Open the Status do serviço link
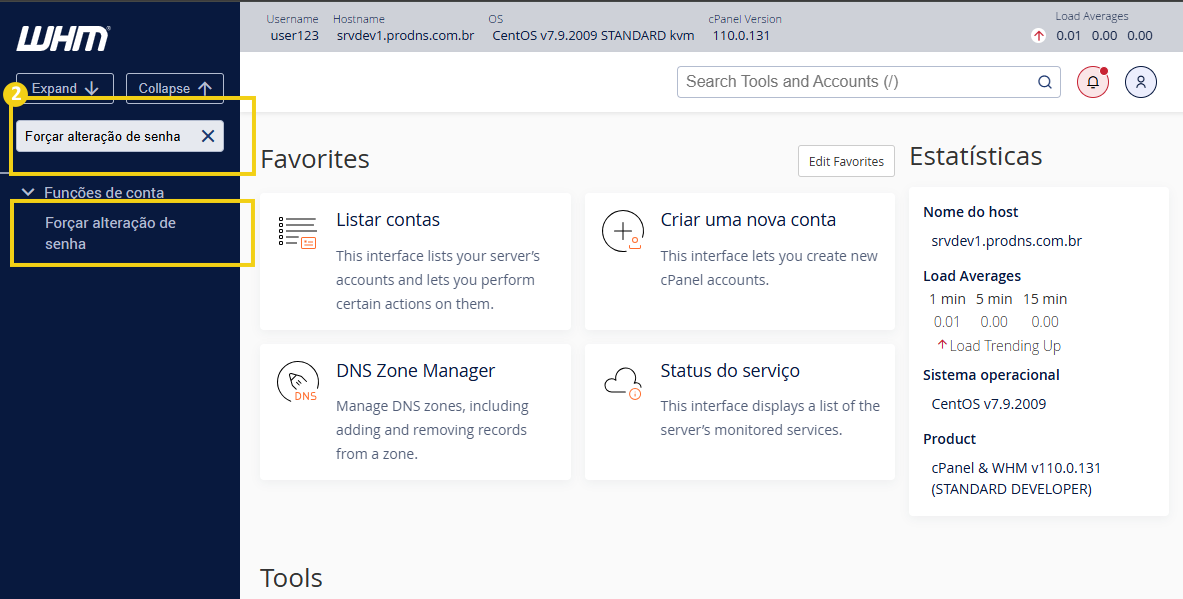1183x599 pixels. [730, 371]
